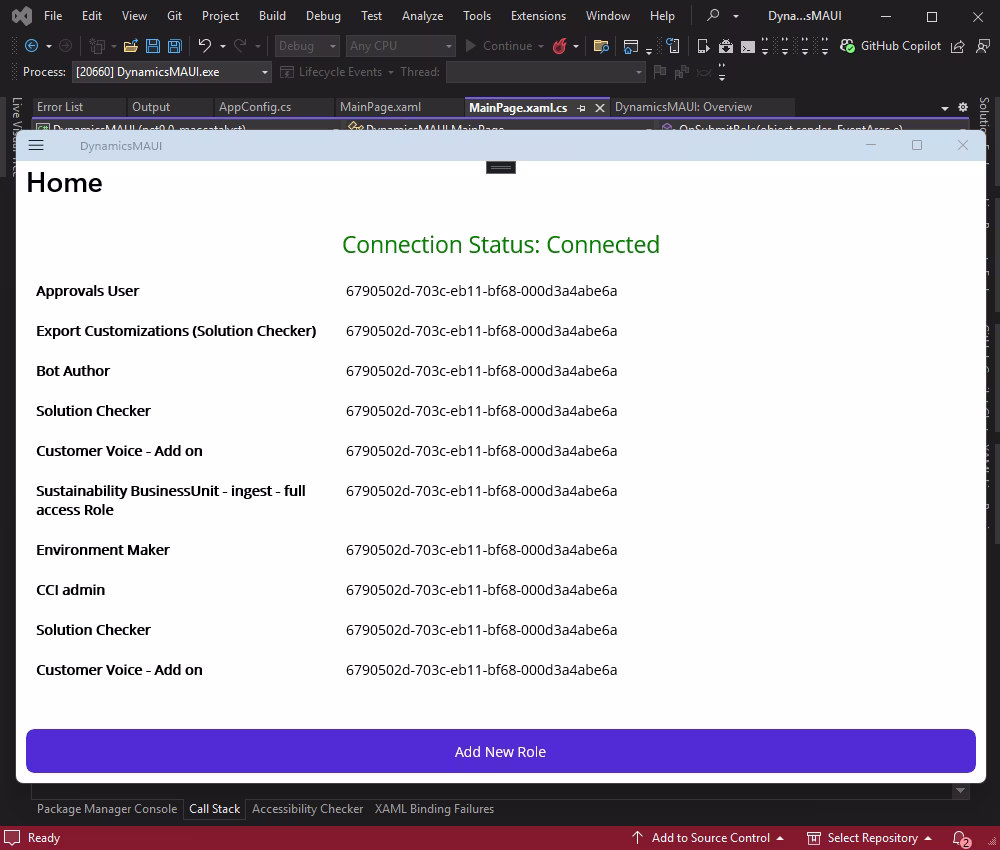Open the Undo history dropdown arrow
The height and width of the screenshot is (850, 1000).
click(223, 47)
